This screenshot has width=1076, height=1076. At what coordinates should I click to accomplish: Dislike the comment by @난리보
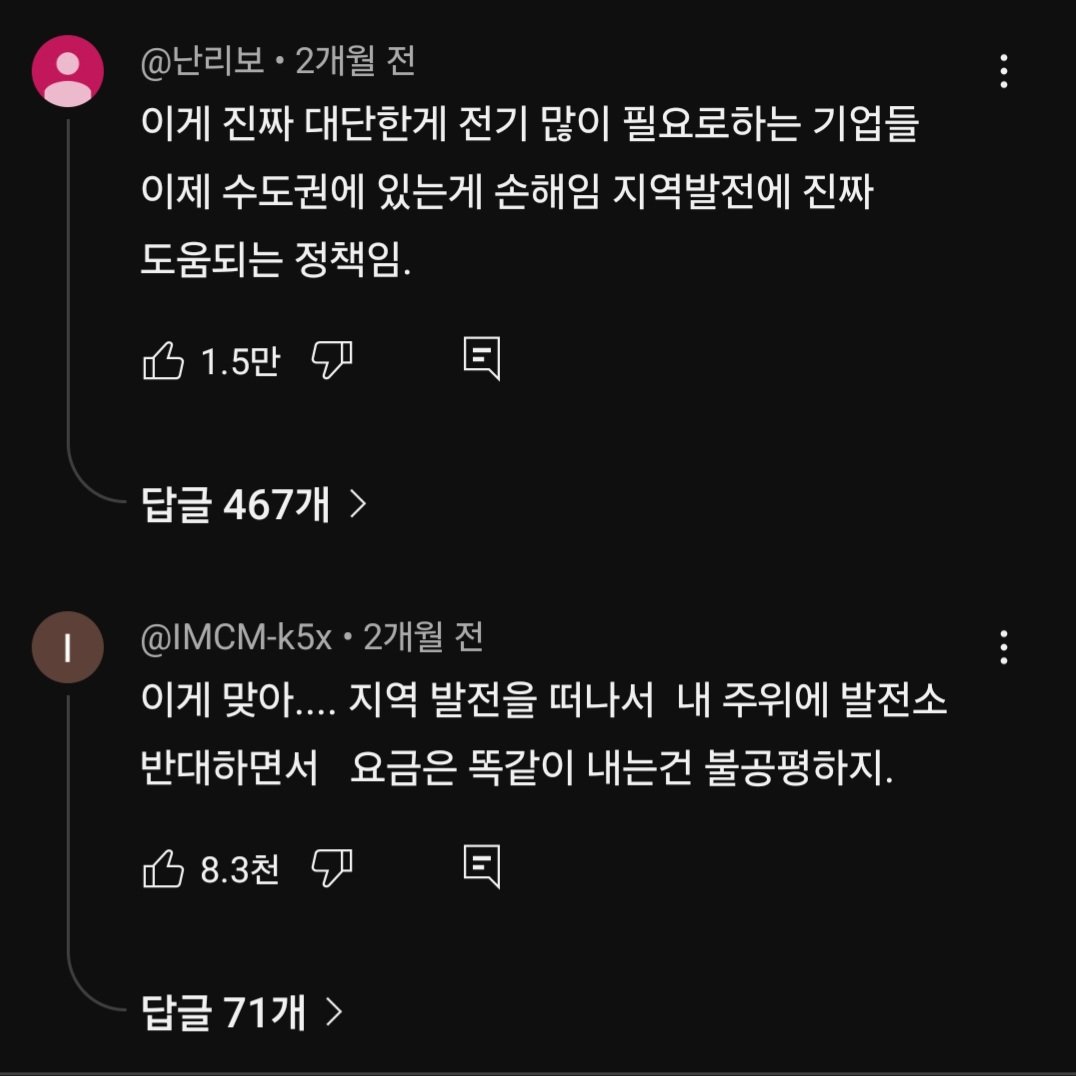point(332,360)
